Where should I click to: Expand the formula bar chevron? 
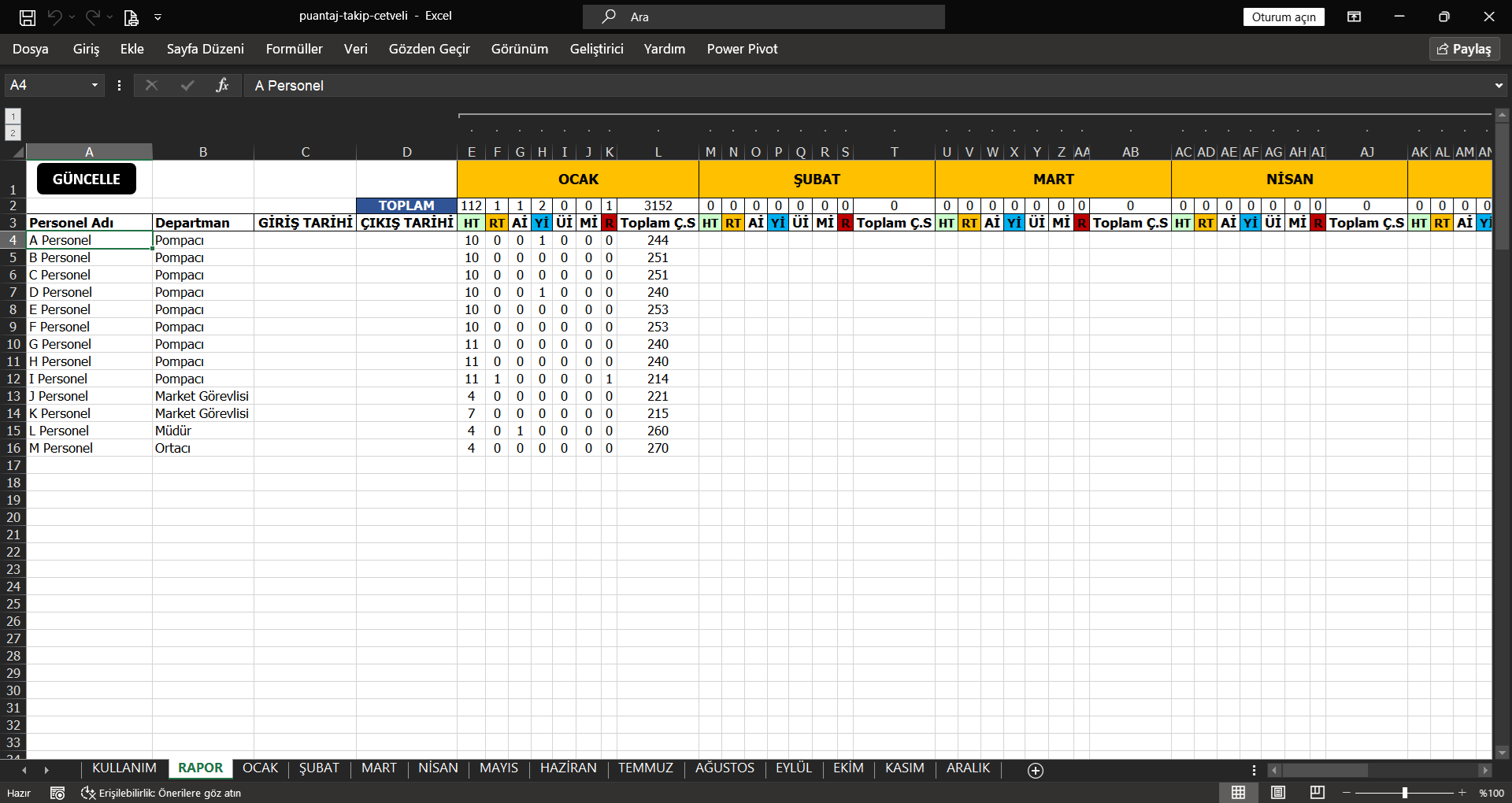point(1498,85)
